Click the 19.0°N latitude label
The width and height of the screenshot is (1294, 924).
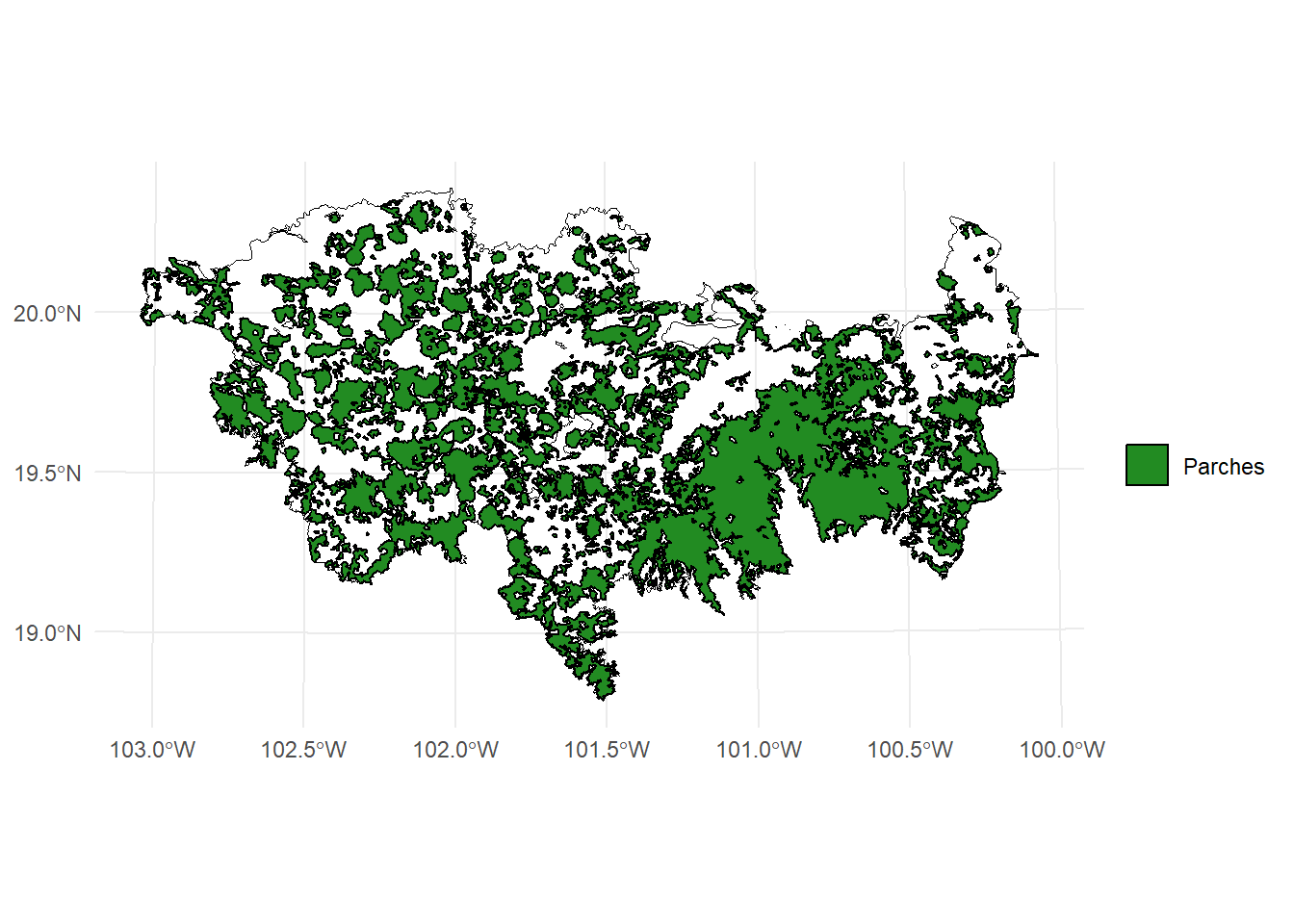tap(46, 633)
